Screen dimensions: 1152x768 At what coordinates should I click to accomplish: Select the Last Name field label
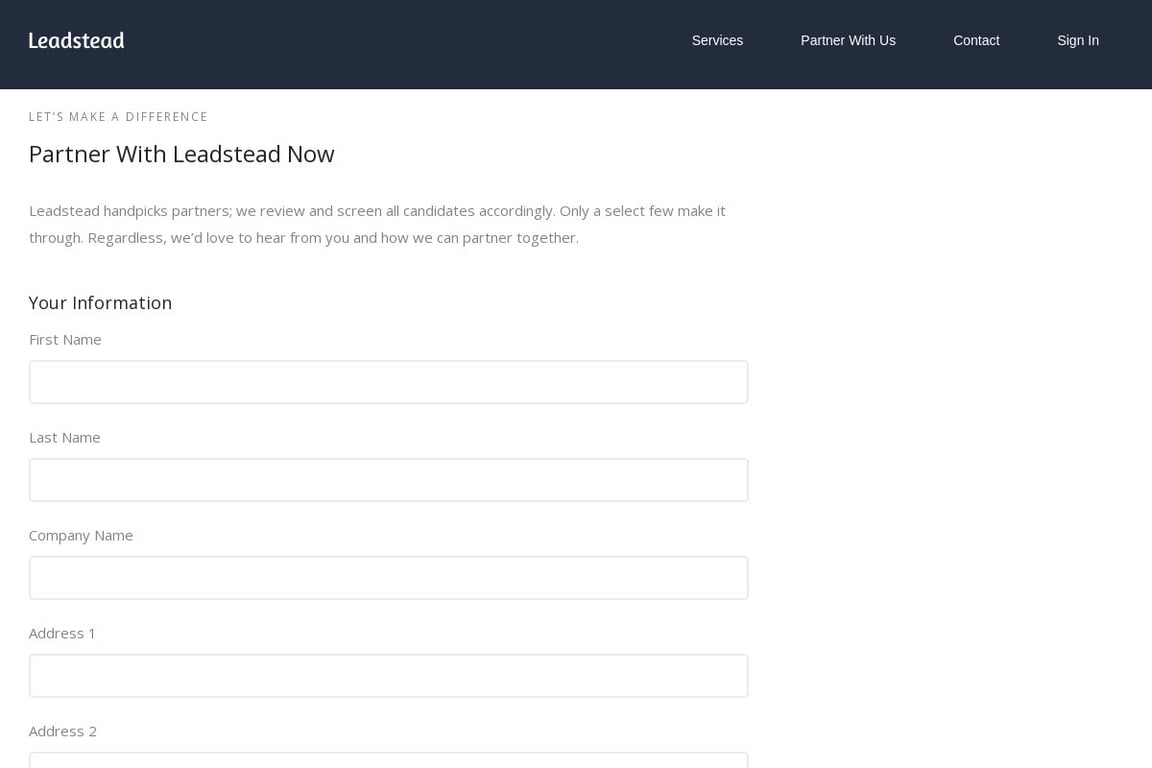point(64,437)
